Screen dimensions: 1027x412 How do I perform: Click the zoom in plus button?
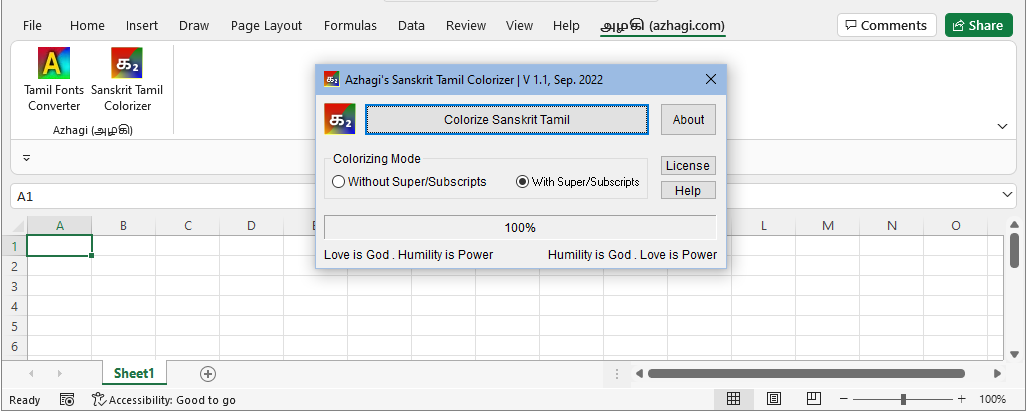click(962, 400)
